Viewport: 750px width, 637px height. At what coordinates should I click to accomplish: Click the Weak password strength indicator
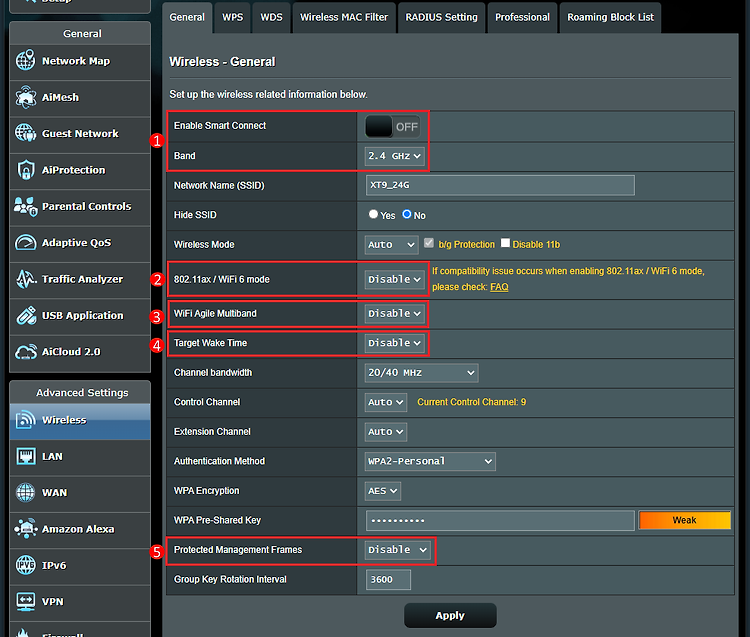pyautogui.click(x=684, y=520)
